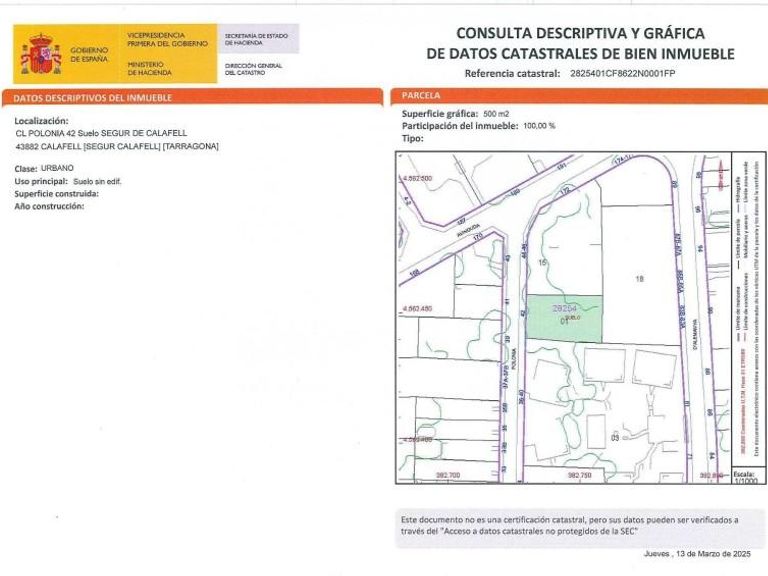
Task: Select the green highlighted parcel 28254
Action: pos(564,318)
